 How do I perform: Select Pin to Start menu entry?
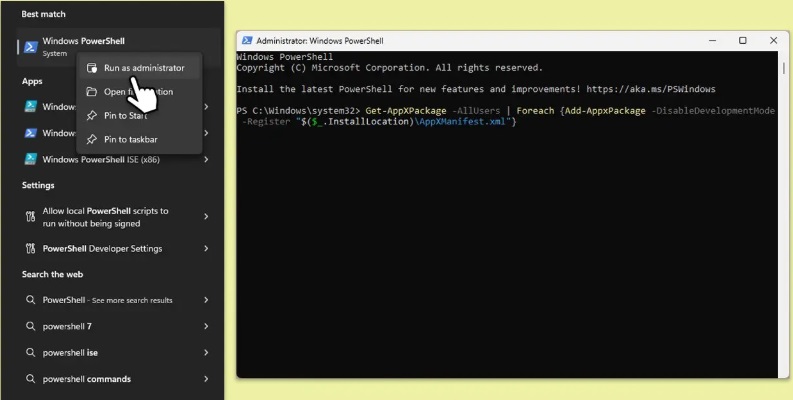tap(139, 115)
